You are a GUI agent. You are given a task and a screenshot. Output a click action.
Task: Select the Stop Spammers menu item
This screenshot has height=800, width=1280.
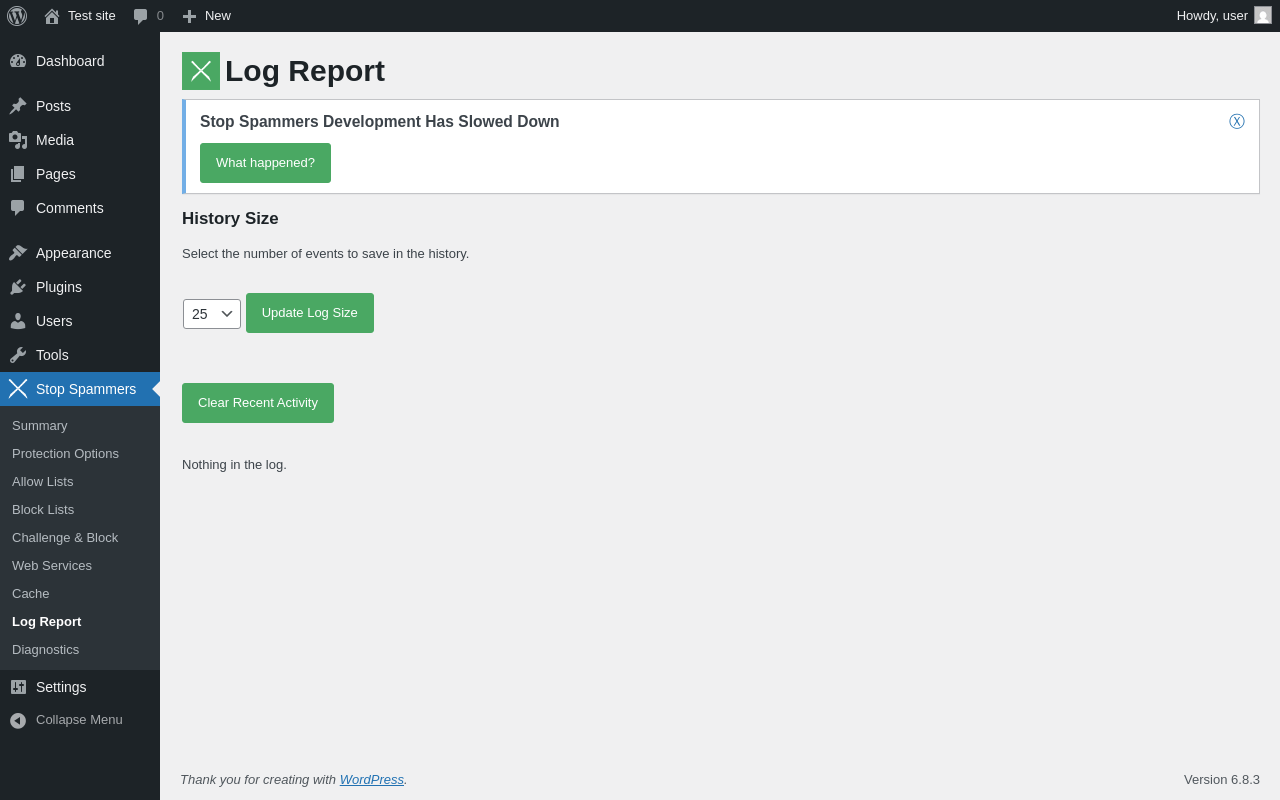(80, 389)
